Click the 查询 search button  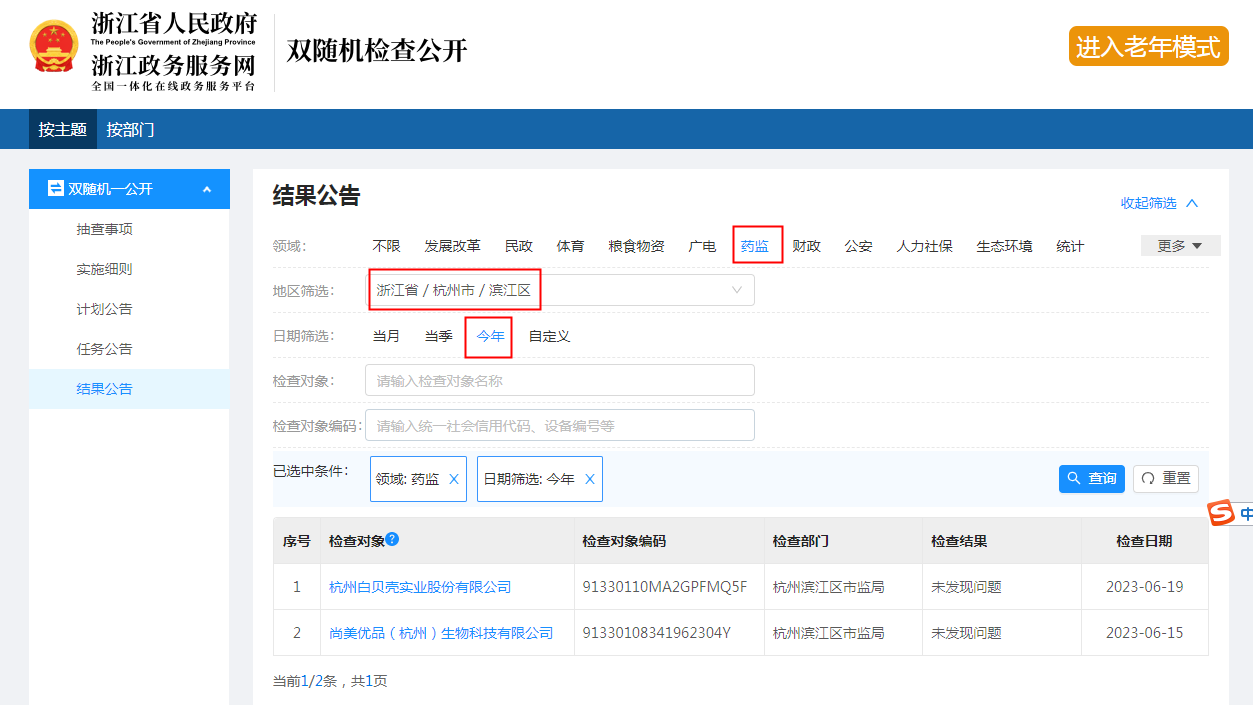(x=1091, y=479)
